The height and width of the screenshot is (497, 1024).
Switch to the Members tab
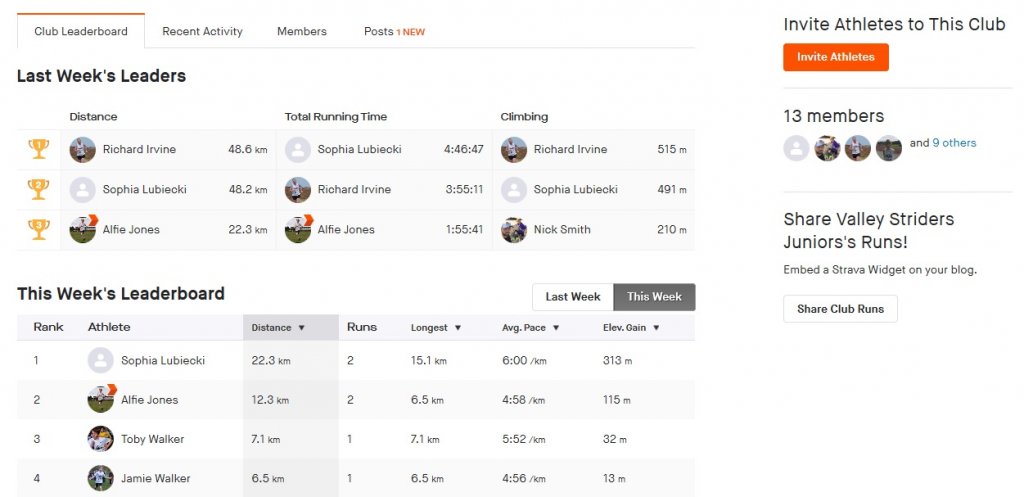click(302, 31)
